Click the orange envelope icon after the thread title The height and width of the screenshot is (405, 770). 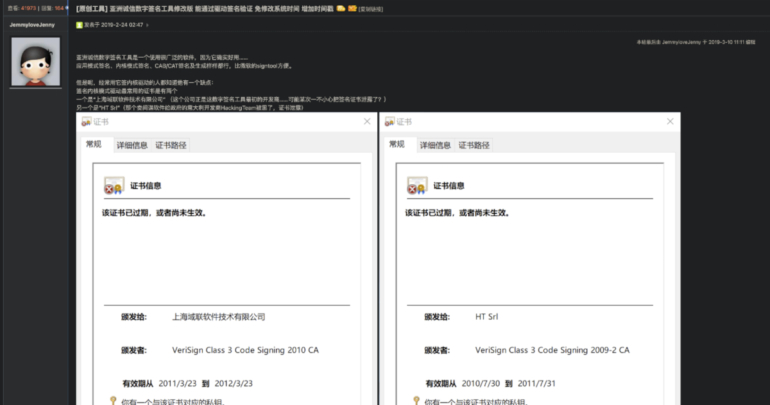[352, 8]
